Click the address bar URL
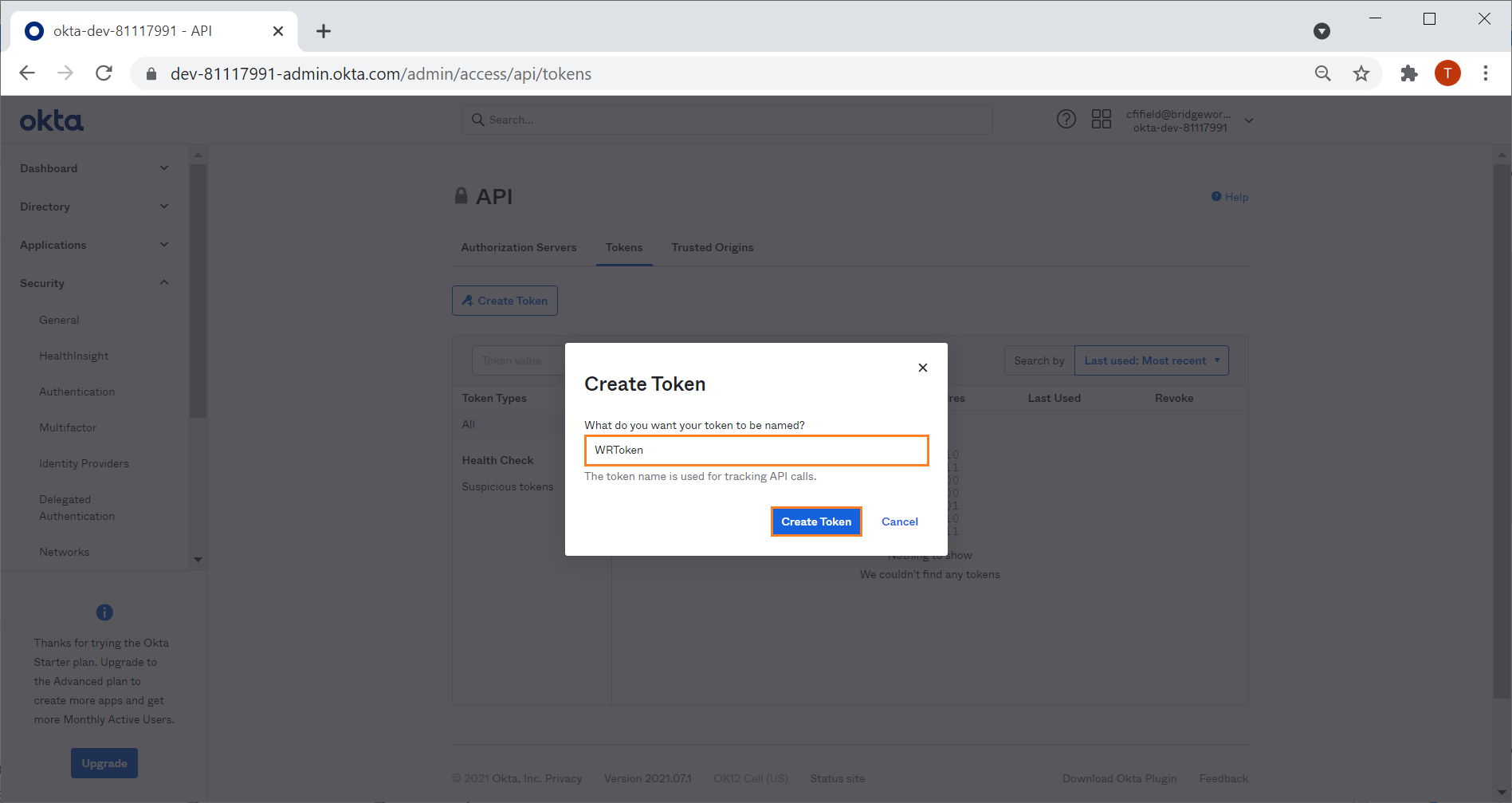This screenshot has width=1512, height=803. pyautogui.click(x=381, y=74)
